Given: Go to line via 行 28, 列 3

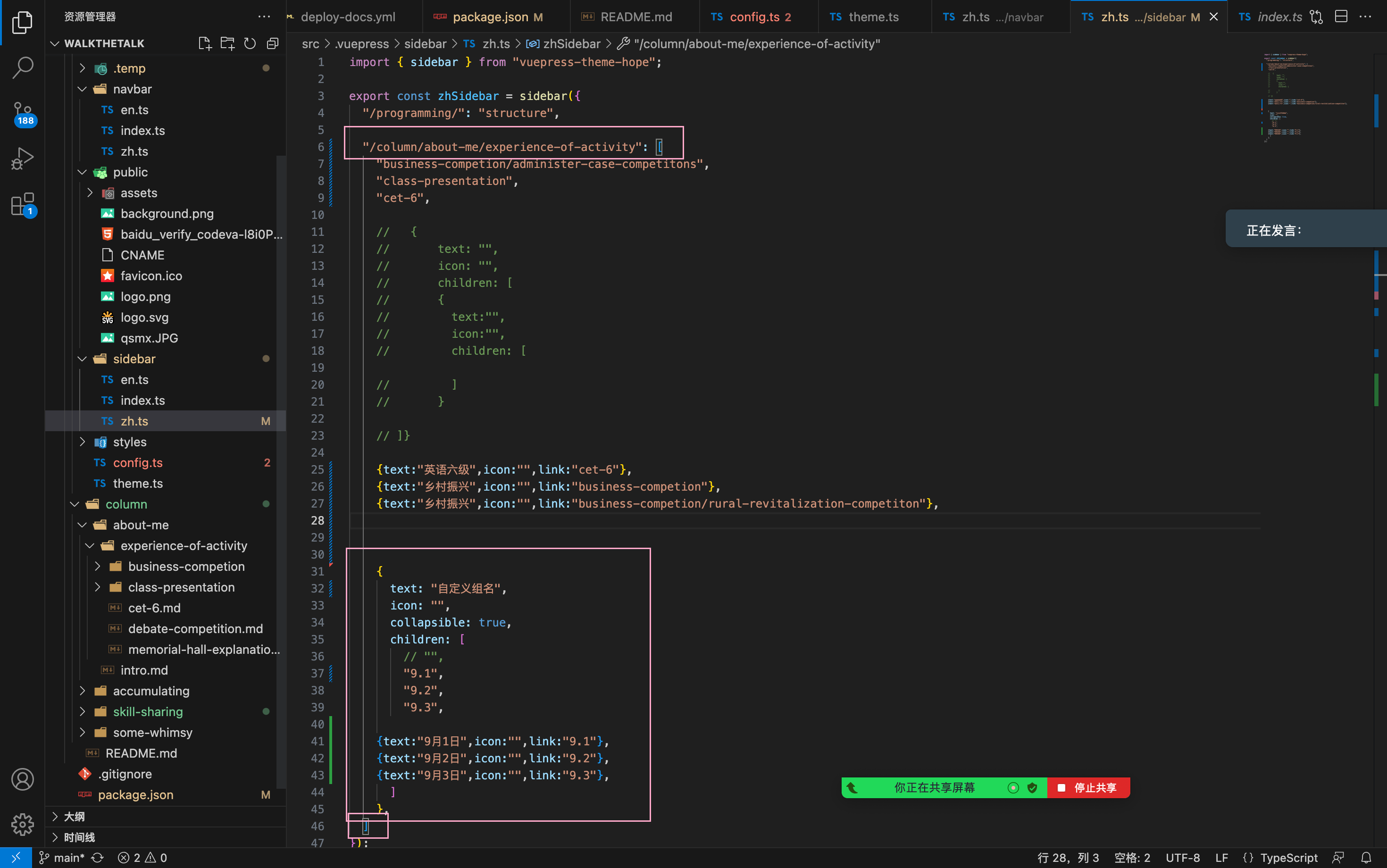Looking at the screenshot, I should click(1068, 858).
